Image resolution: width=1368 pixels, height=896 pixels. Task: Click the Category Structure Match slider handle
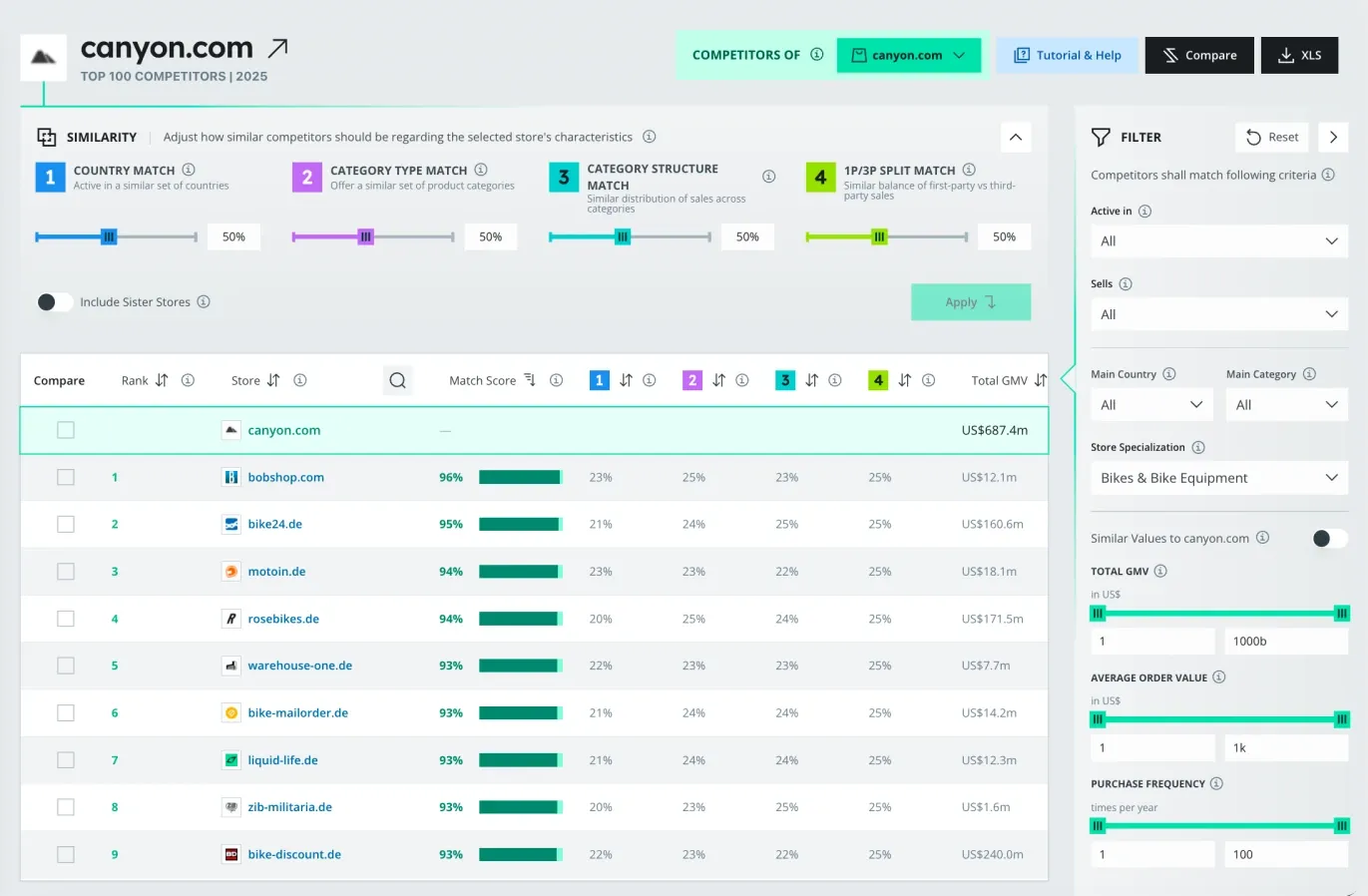[x=623, y=236]
